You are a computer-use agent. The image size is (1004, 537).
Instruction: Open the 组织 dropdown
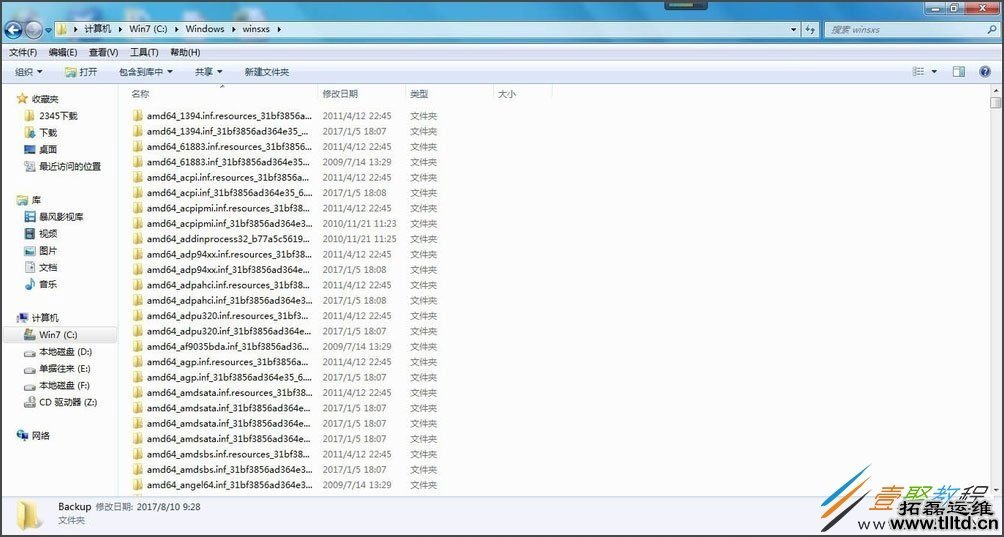click(29, 72)
